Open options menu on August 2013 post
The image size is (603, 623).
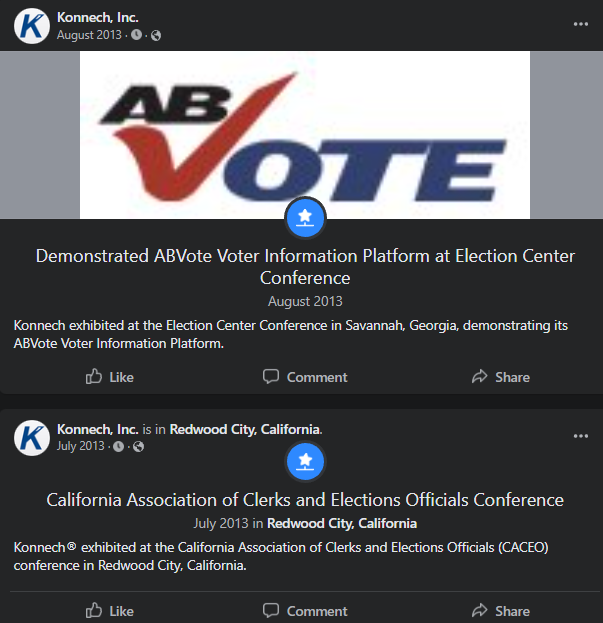pyautogui.click(x=580, y=24)
